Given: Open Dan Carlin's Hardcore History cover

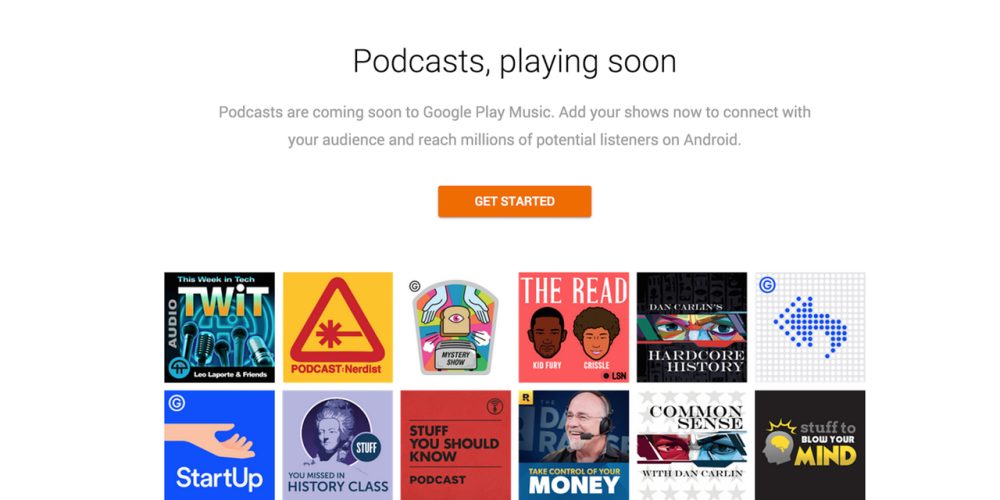Looking at the screenshot, I should point(691,327).
